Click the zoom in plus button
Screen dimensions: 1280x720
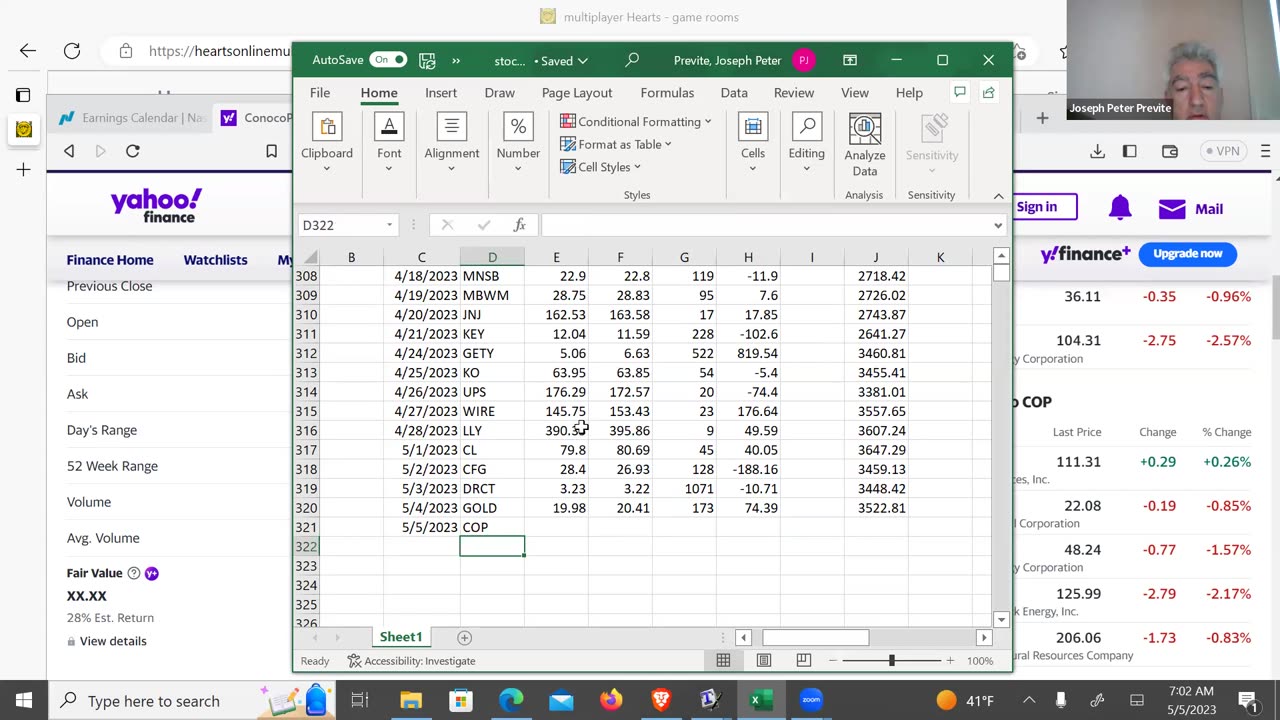coord(950,660)
